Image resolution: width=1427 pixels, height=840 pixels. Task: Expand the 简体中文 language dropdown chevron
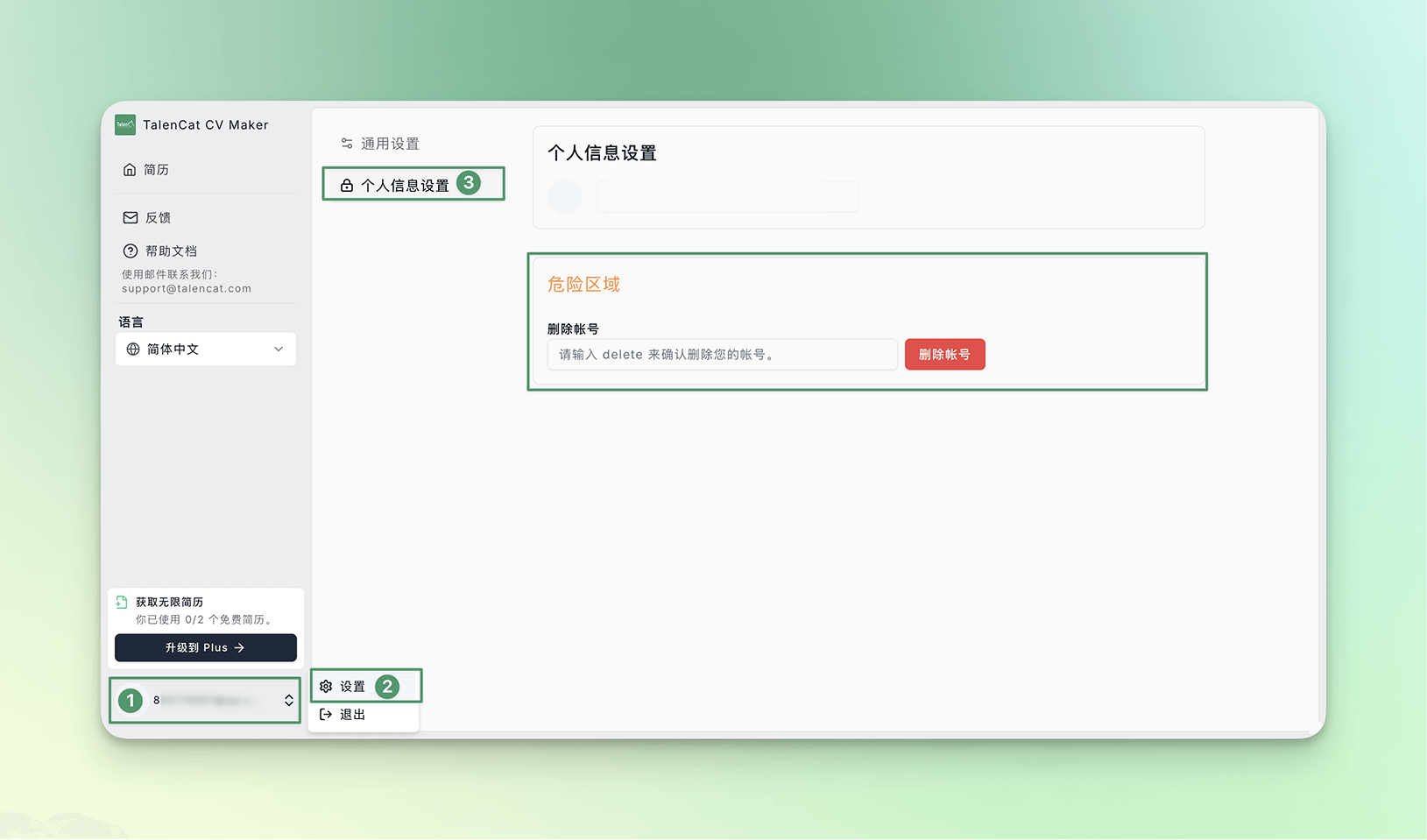(279, 349)
